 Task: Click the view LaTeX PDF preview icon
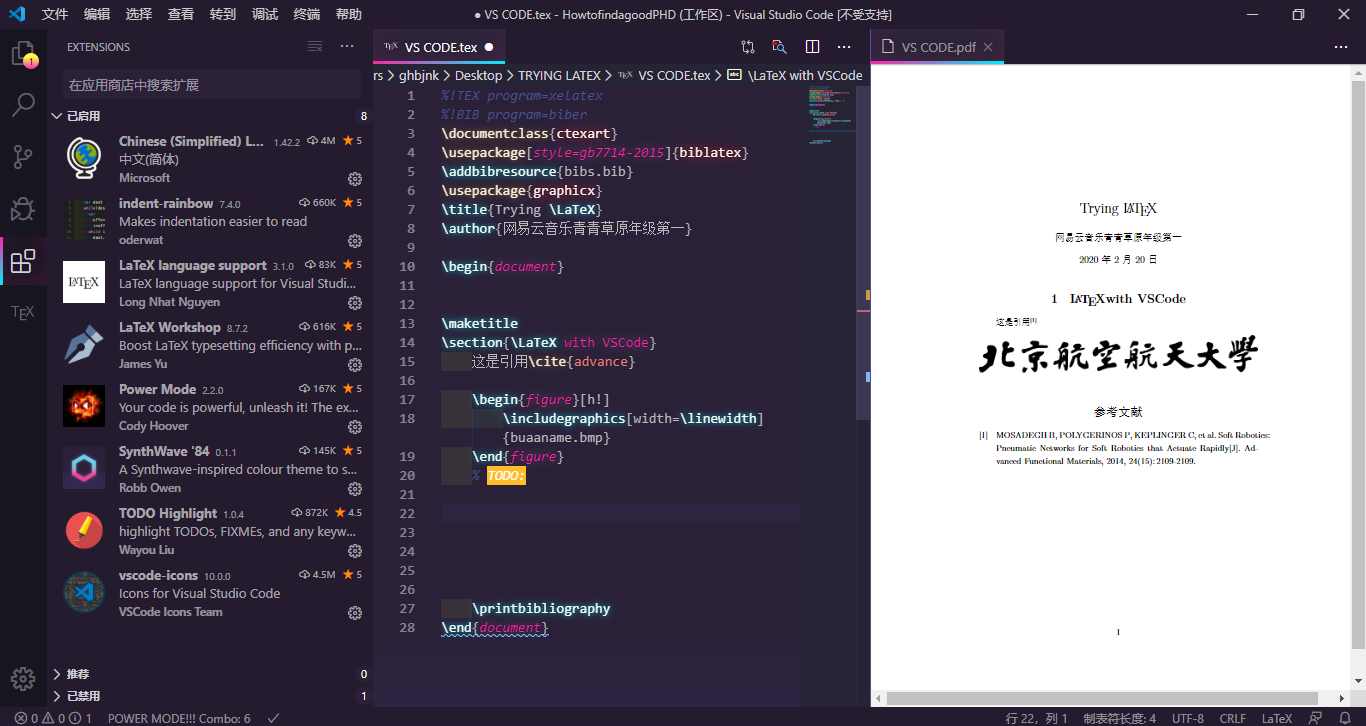780,47
